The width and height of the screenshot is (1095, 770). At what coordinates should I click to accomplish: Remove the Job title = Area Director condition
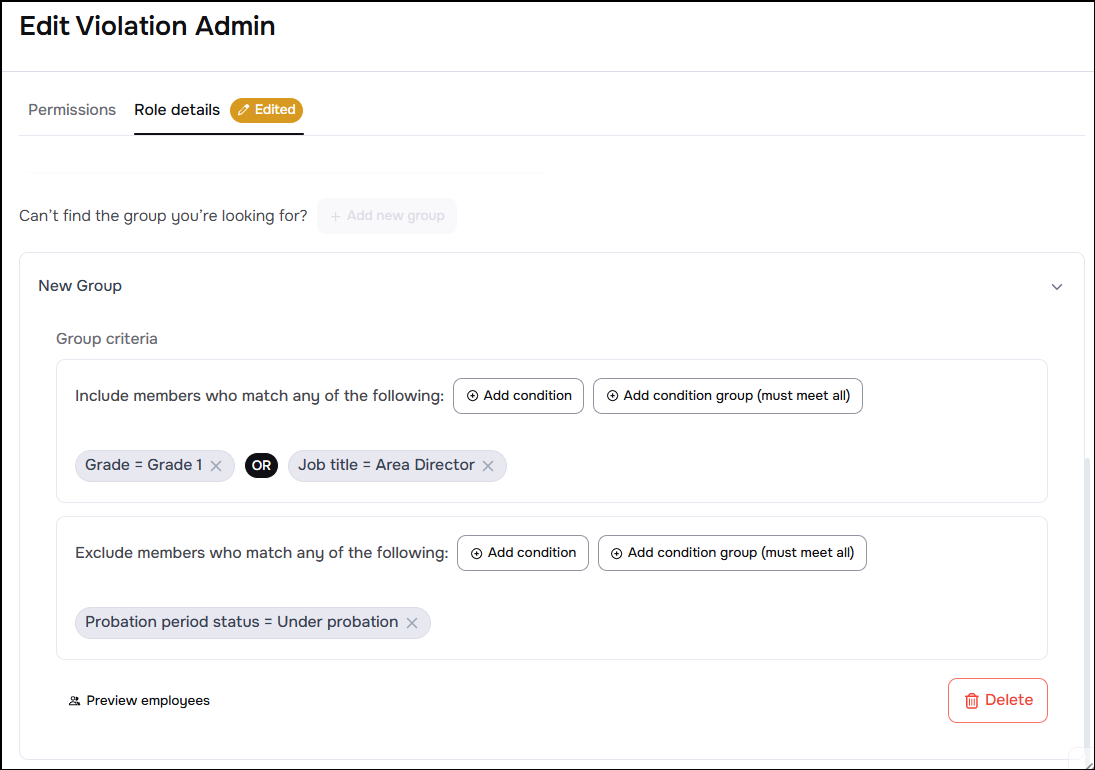(x=488, y=466)
